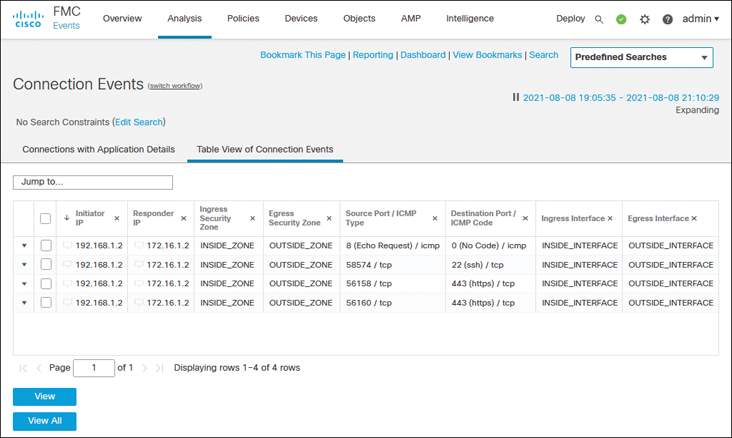The image size is (732, 438).
Task: Open the admin user menu
Action: (701, 19)
